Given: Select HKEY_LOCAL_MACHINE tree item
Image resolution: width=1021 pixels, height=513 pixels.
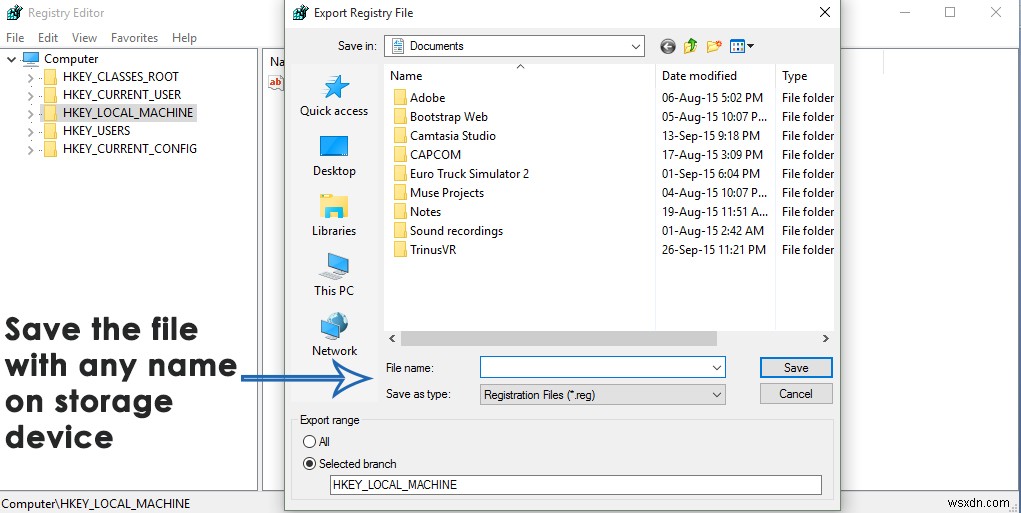Looking at the screenshot, I should [x=128, y=113].
